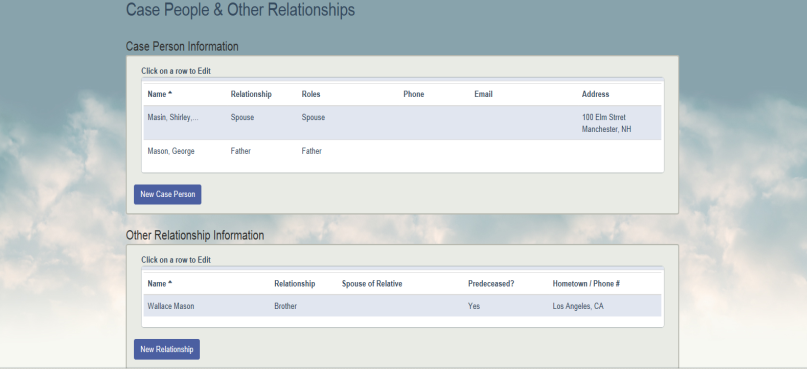Open the Wallace Mason row to edit
807x369 pixels.
[402, 306]
